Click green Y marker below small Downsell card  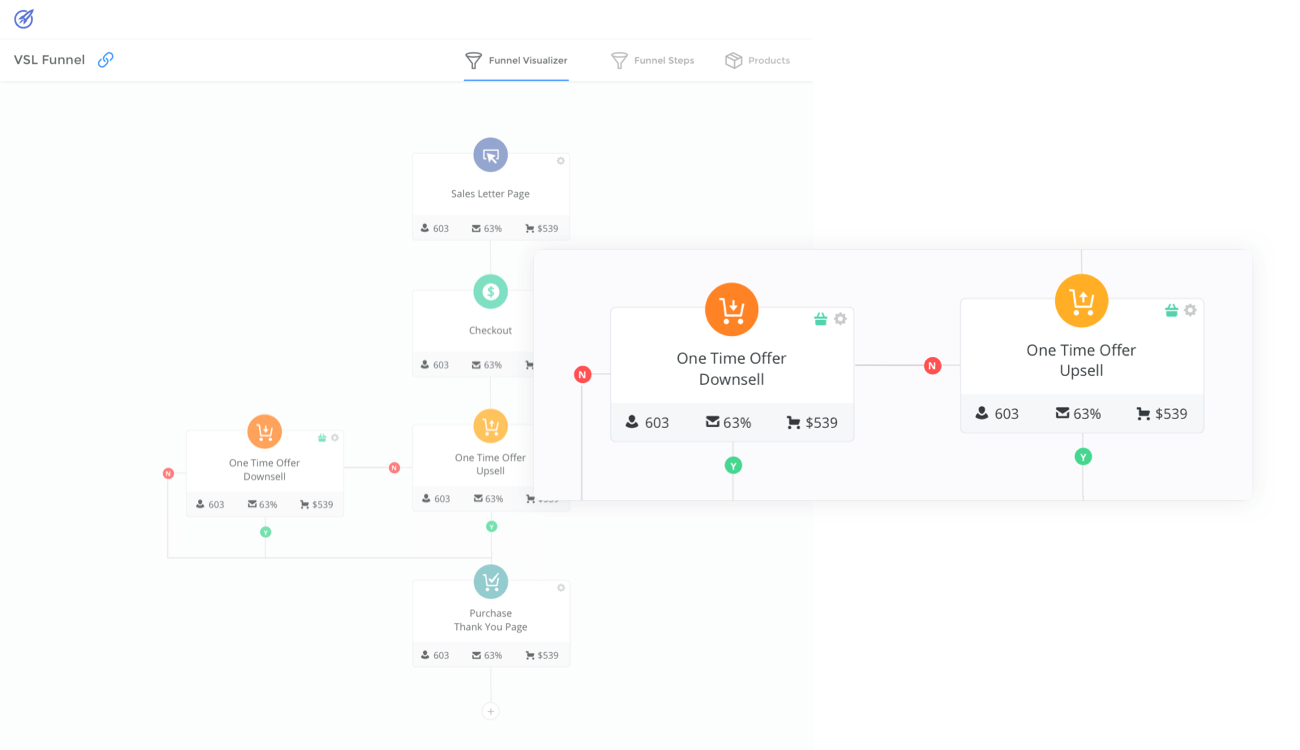(265, 532)
